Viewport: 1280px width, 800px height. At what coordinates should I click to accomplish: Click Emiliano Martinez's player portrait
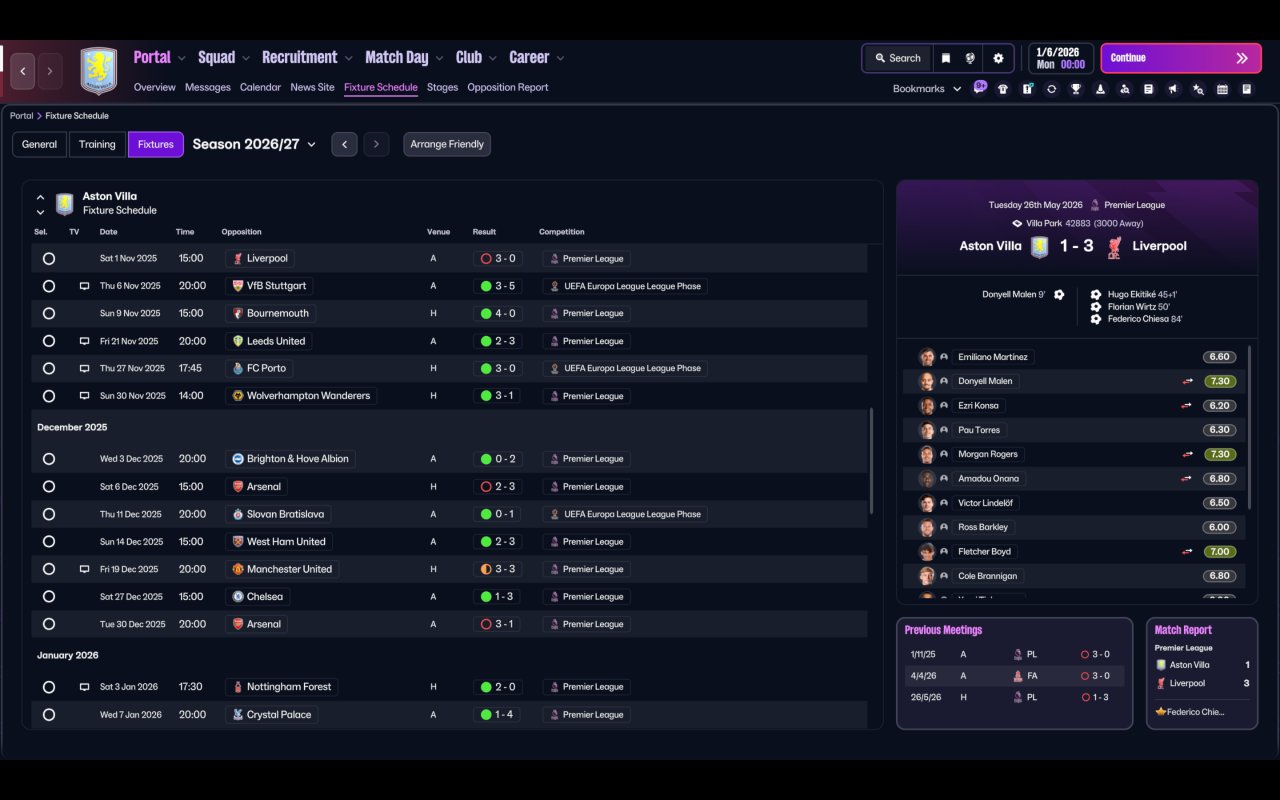(927, 357)
